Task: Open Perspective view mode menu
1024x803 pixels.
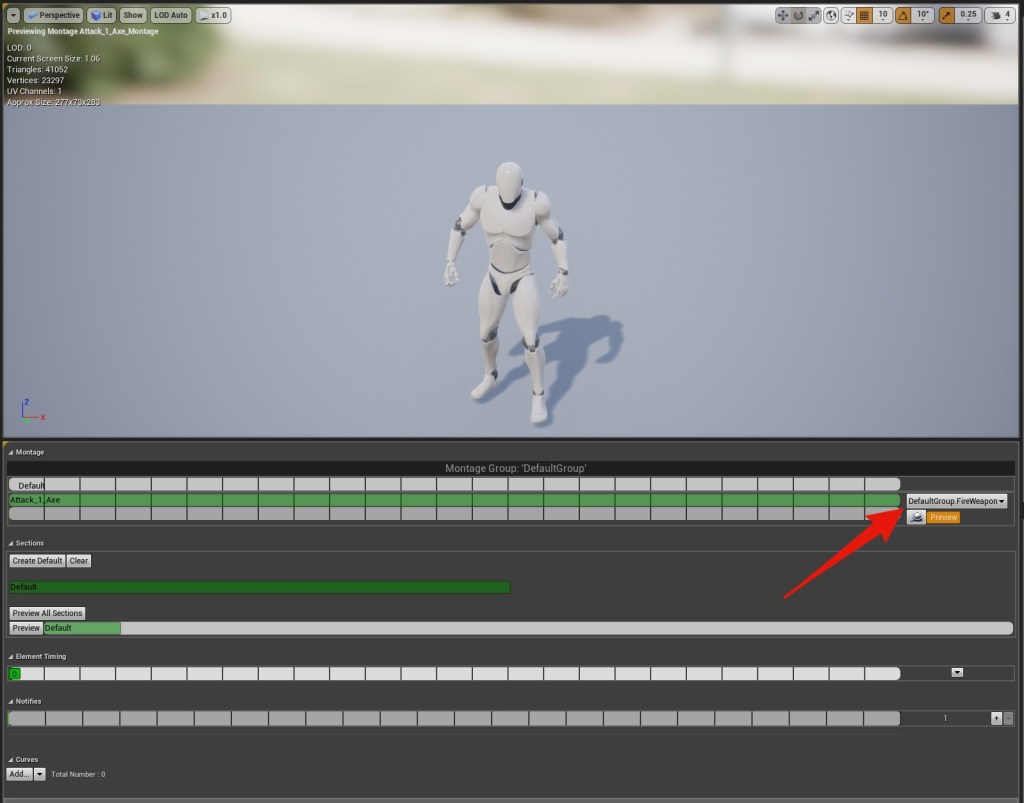Action: (53, 15)
